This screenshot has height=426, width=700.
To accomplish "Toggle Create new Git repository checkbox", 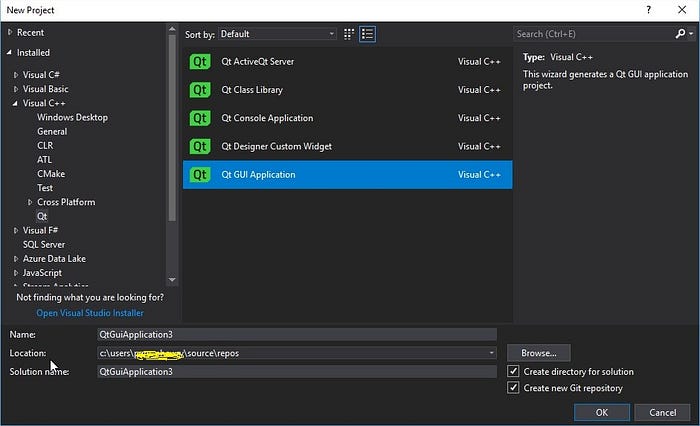I will (x=513, y=388).
